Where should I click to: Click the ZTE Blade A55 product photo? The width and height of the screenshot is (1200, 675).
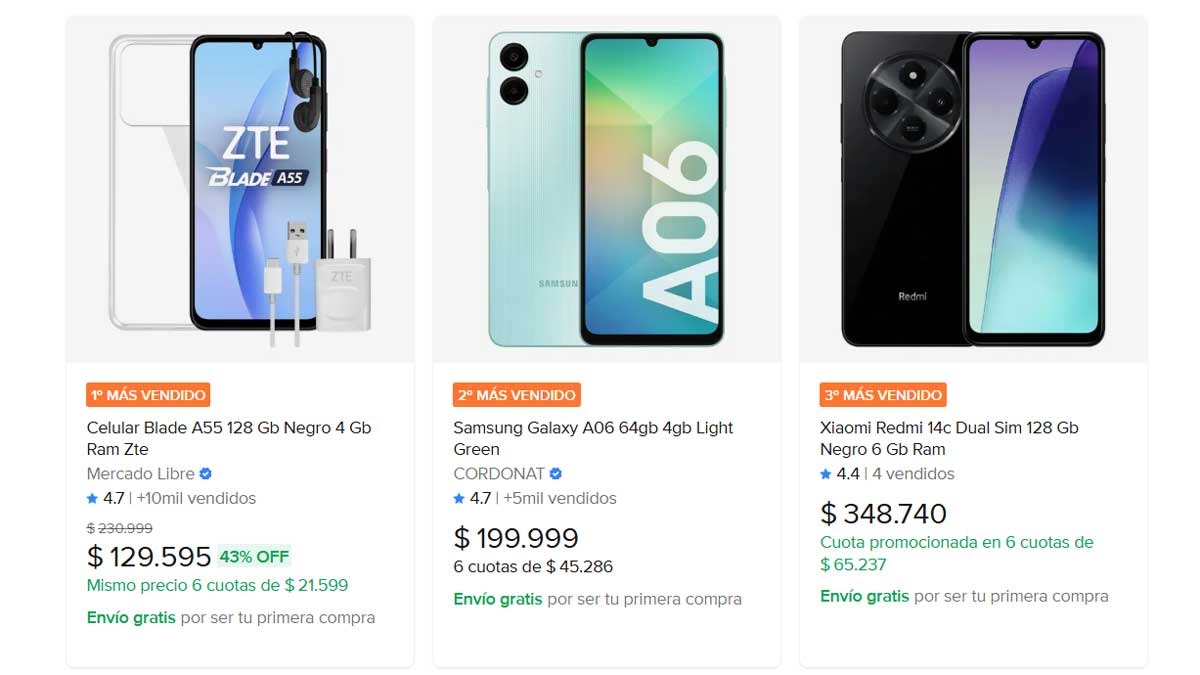click(x=238, y=186)
